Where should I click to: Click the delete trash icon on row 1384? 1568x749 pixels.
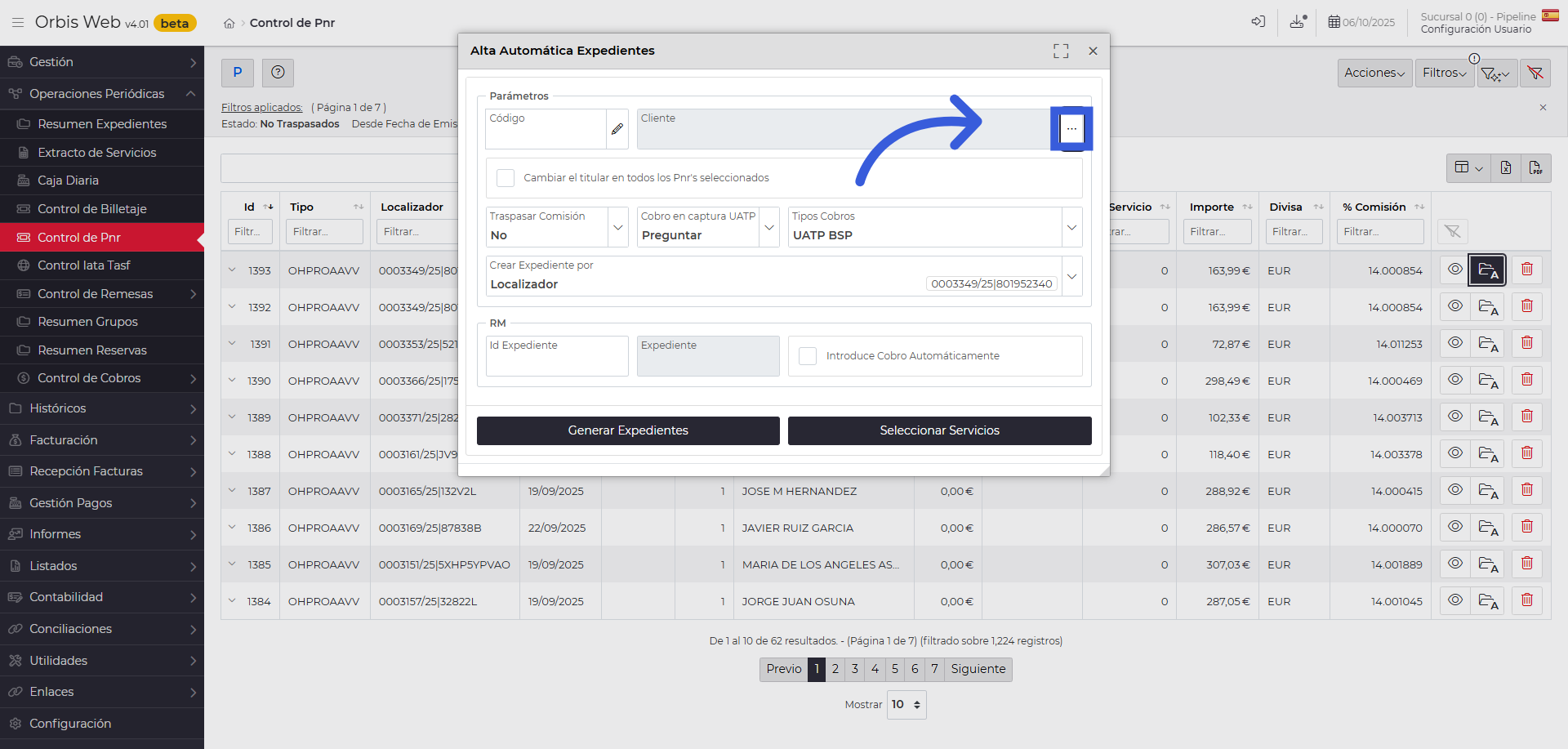click(x=1526, y=600)
